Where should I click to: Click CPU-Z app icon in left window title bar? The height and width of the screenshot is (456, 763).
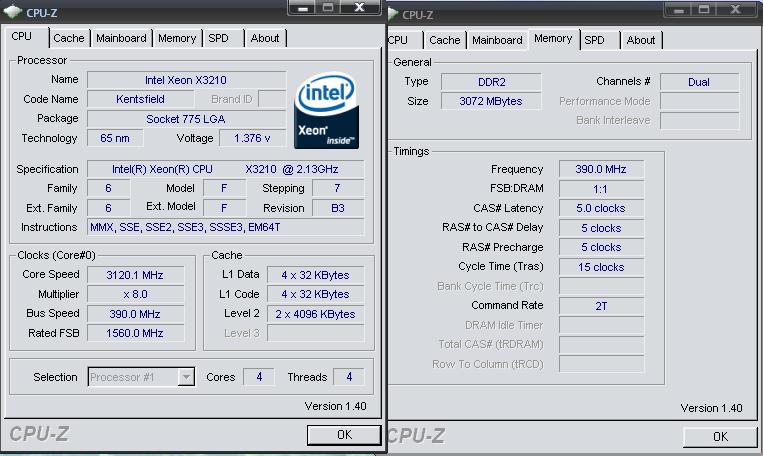(12, 12)
